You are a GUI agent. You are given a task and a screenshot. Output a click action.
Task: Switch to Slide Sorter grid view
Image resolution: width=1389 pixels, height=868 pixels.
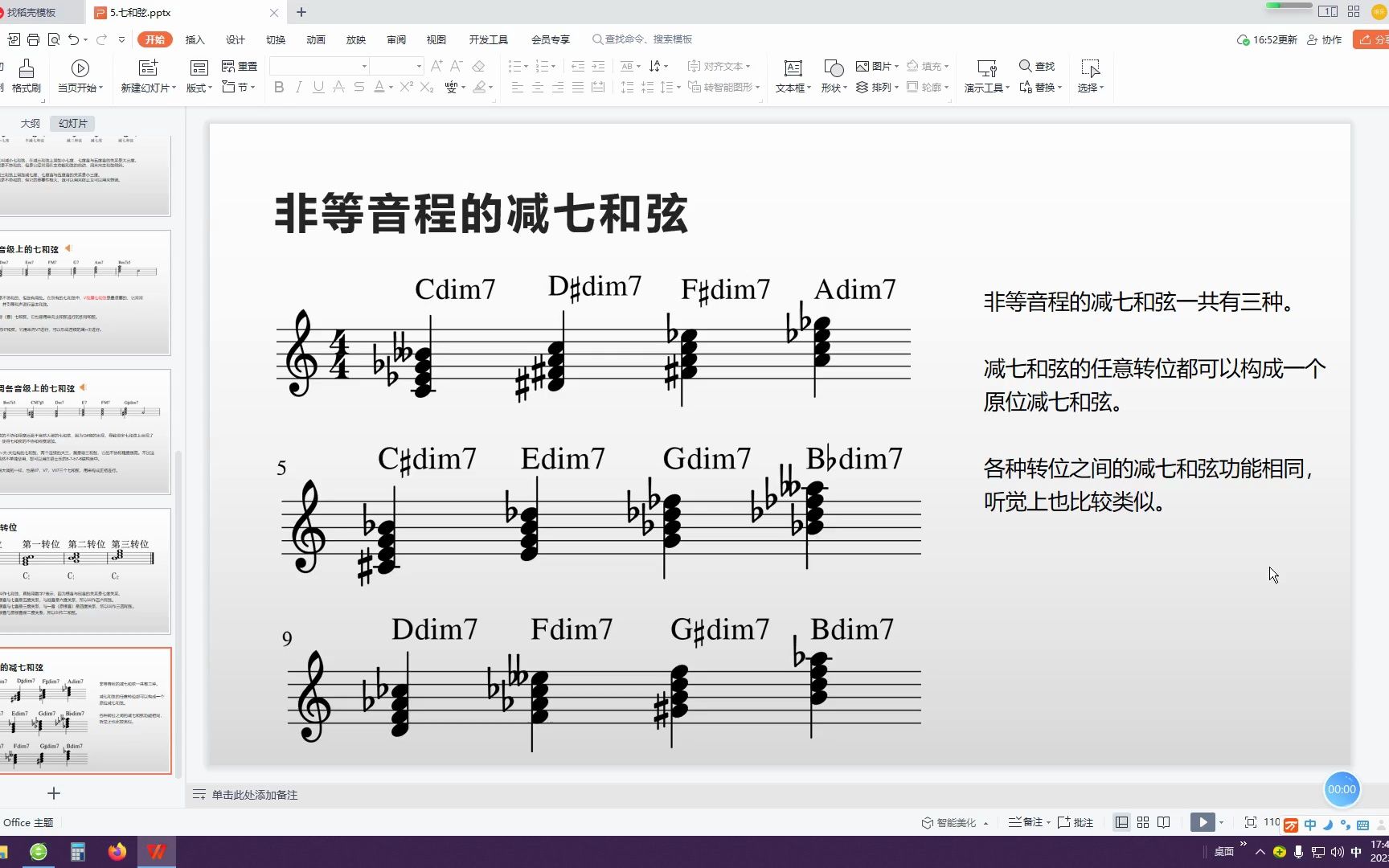(x=1142, y=822)
